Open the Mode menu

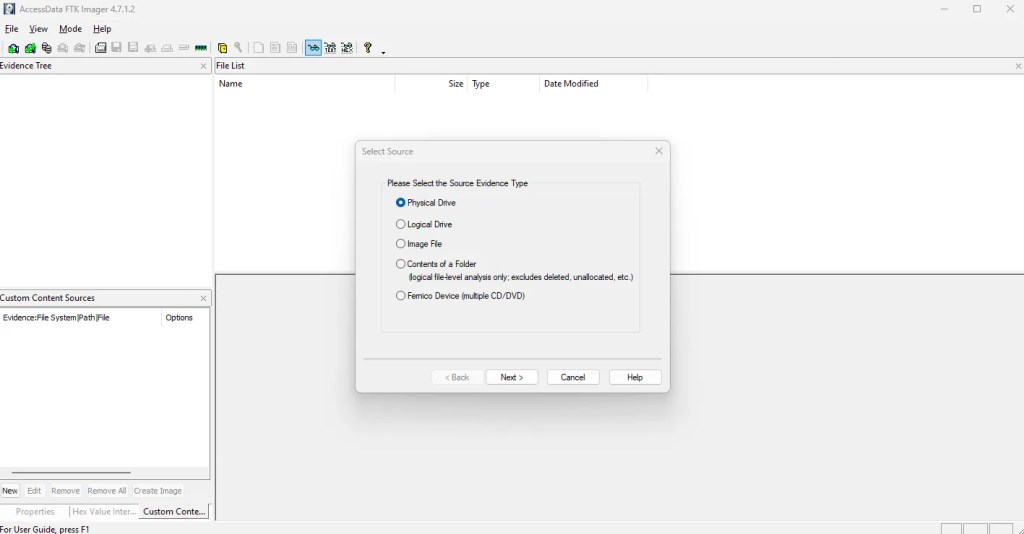point(70,29)
